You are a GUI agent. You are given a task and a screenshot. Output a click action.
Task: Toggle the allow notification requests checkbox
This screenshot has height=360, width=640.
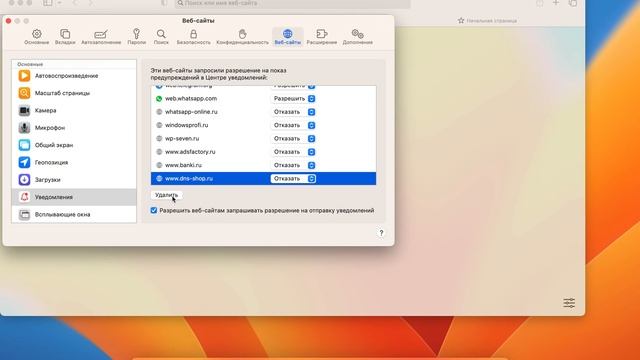pos(154,211)
